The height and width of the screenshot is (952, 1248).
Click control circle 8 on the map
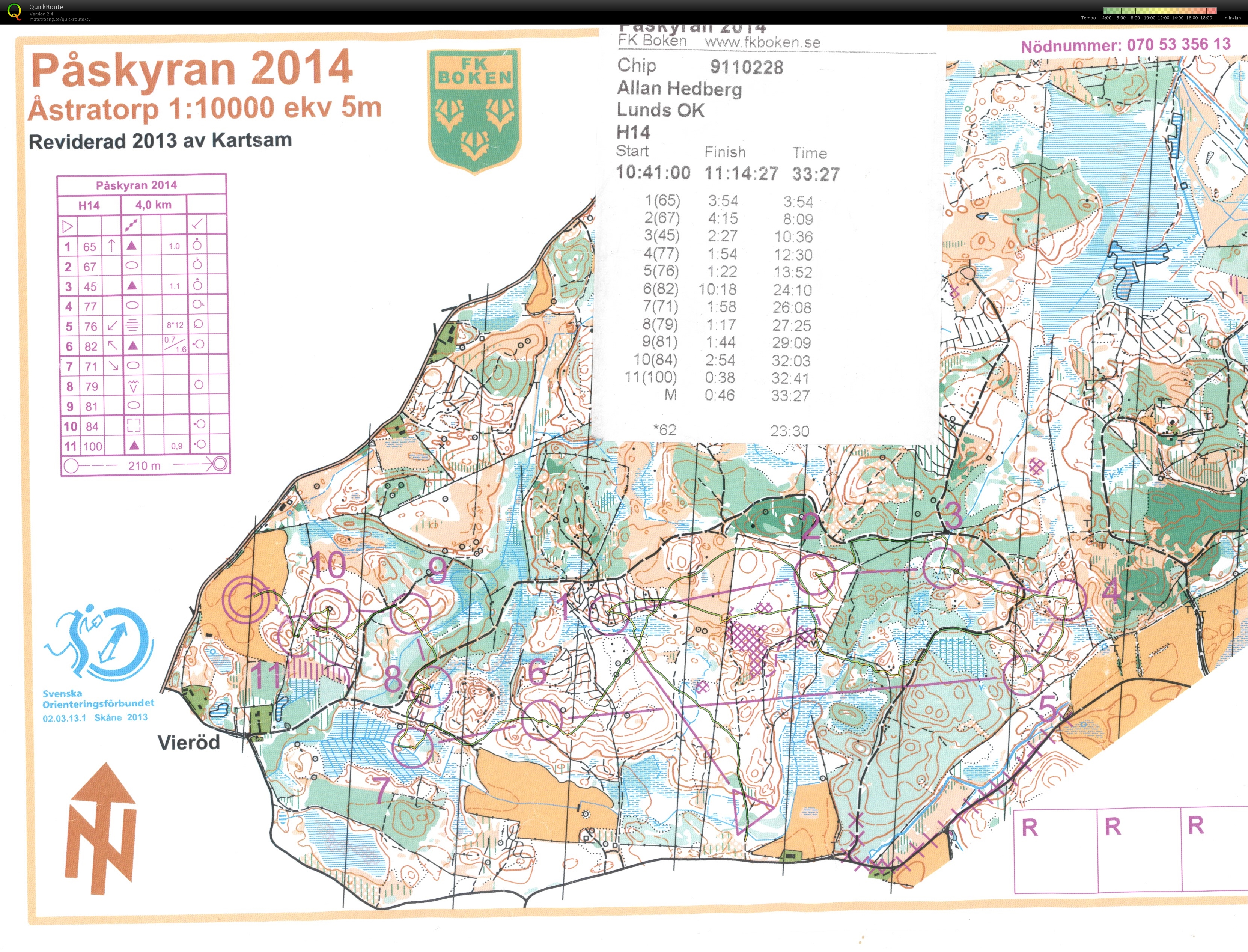pyautogui.click(x=431, y=686)
